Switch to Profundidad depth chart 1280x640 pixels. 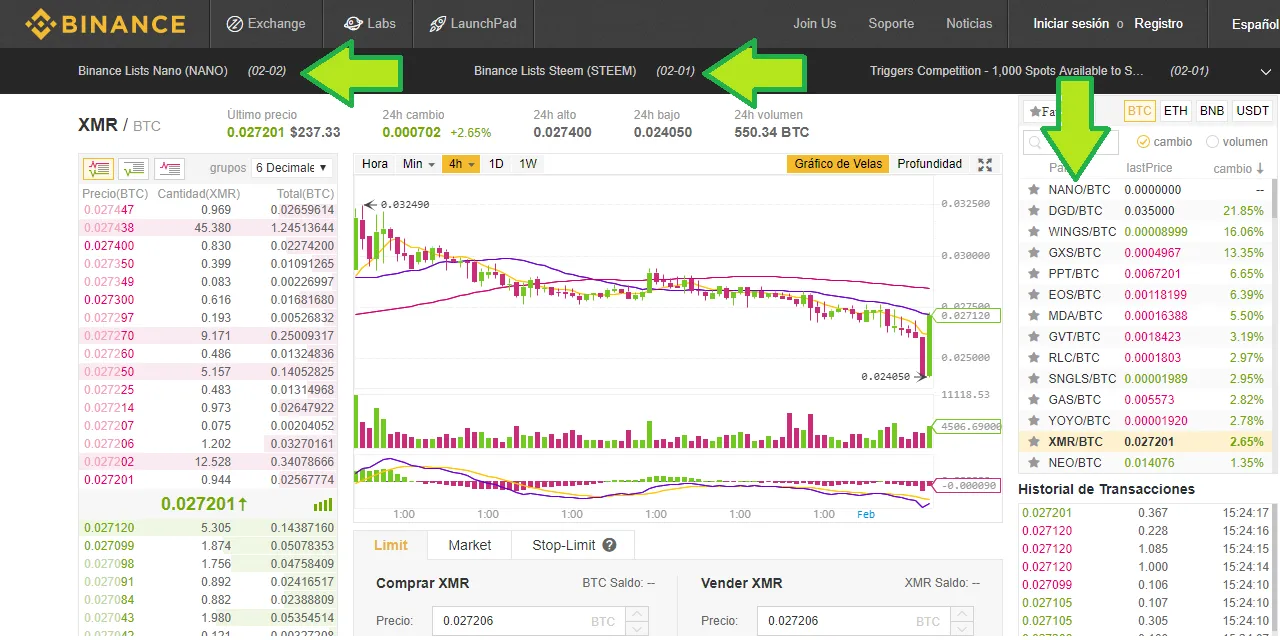929,164
